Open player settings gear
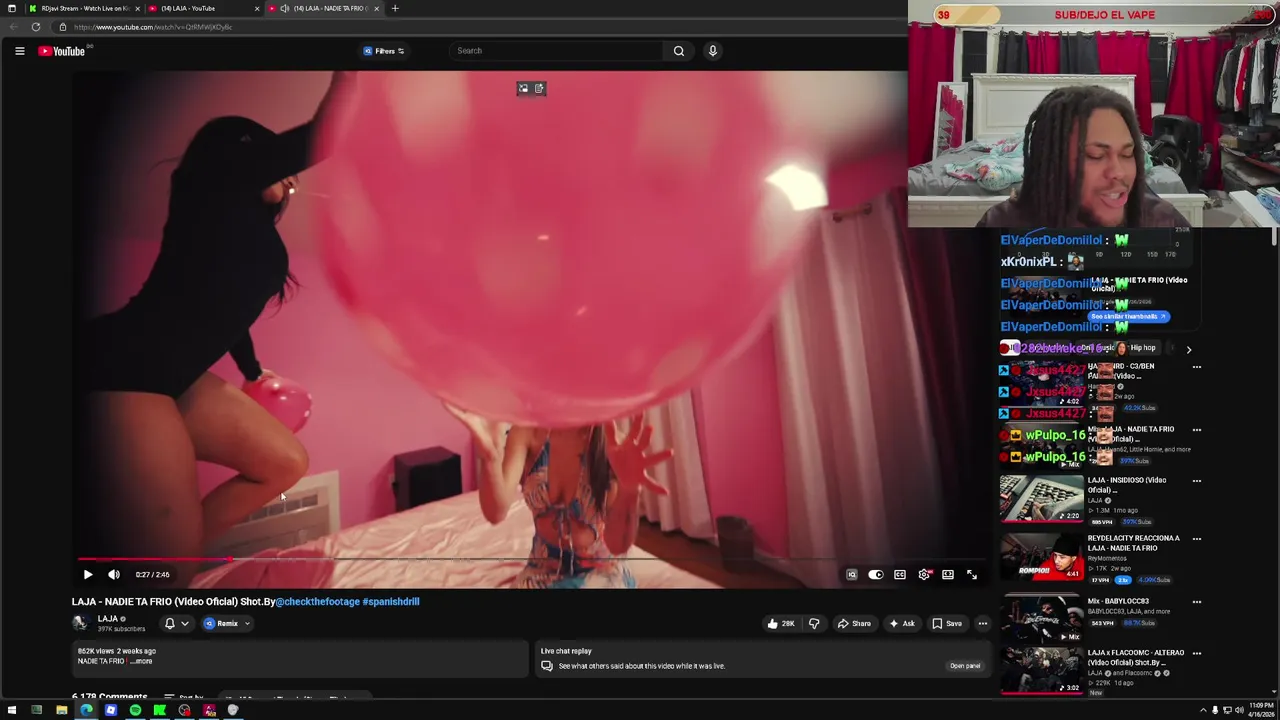 point(924,575)
